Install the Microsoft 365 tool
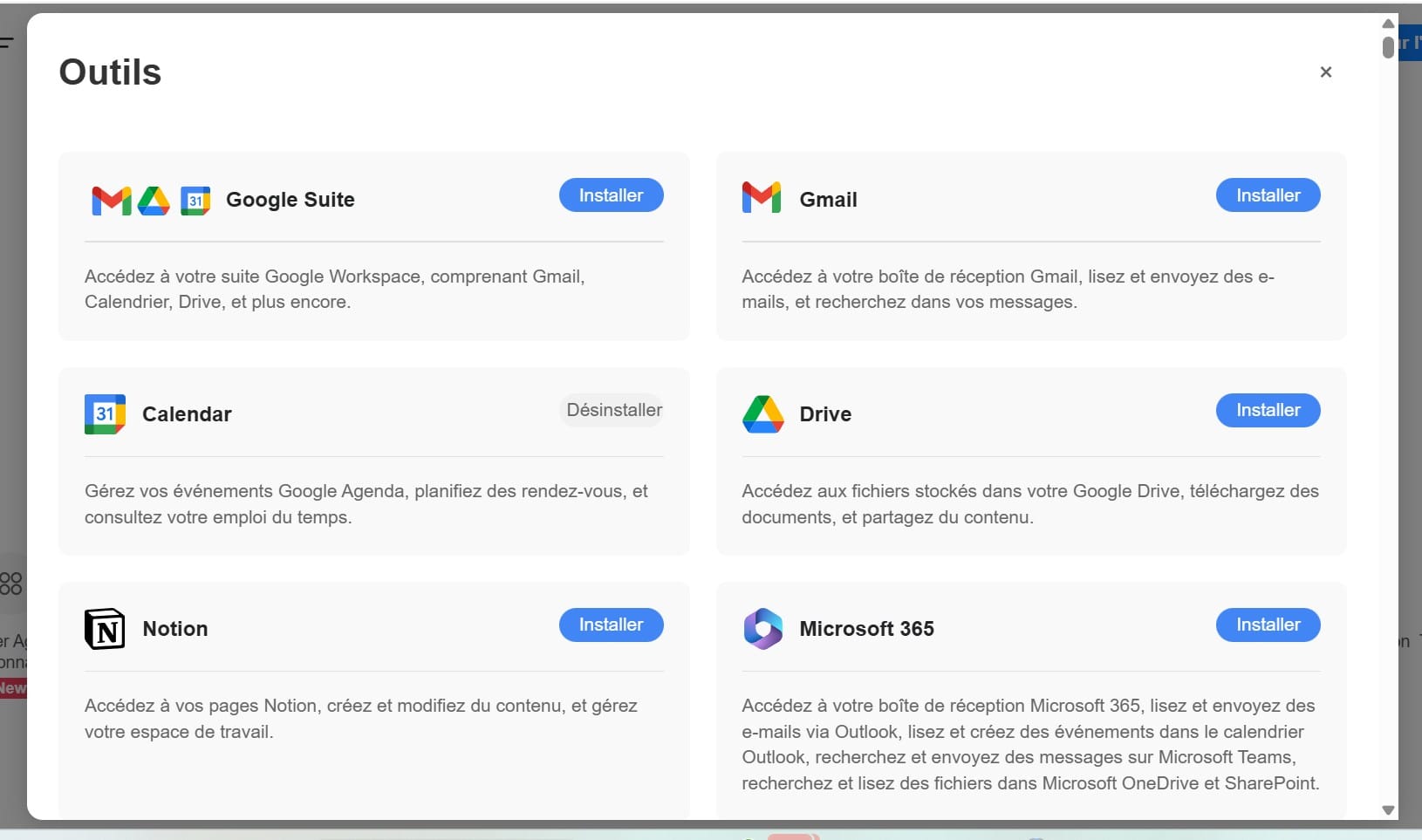 (x=1268, y=625)
